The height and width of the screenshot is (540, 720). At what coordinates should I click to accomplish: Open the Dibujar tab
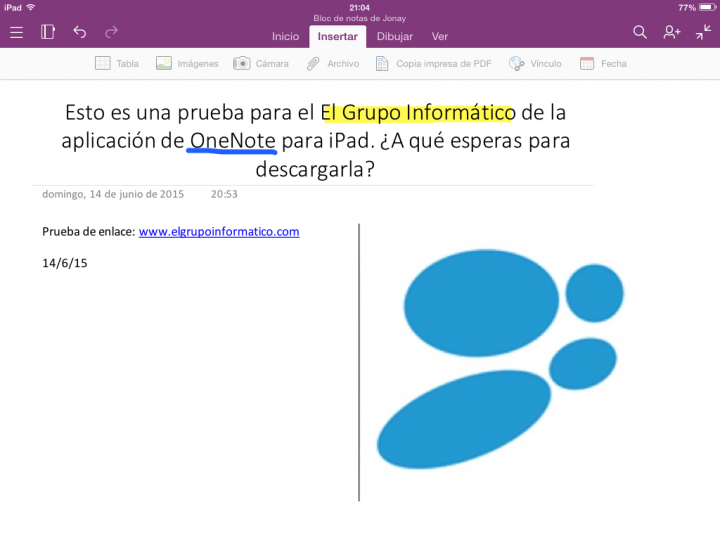pyautogui.click(x=394, y=36)
